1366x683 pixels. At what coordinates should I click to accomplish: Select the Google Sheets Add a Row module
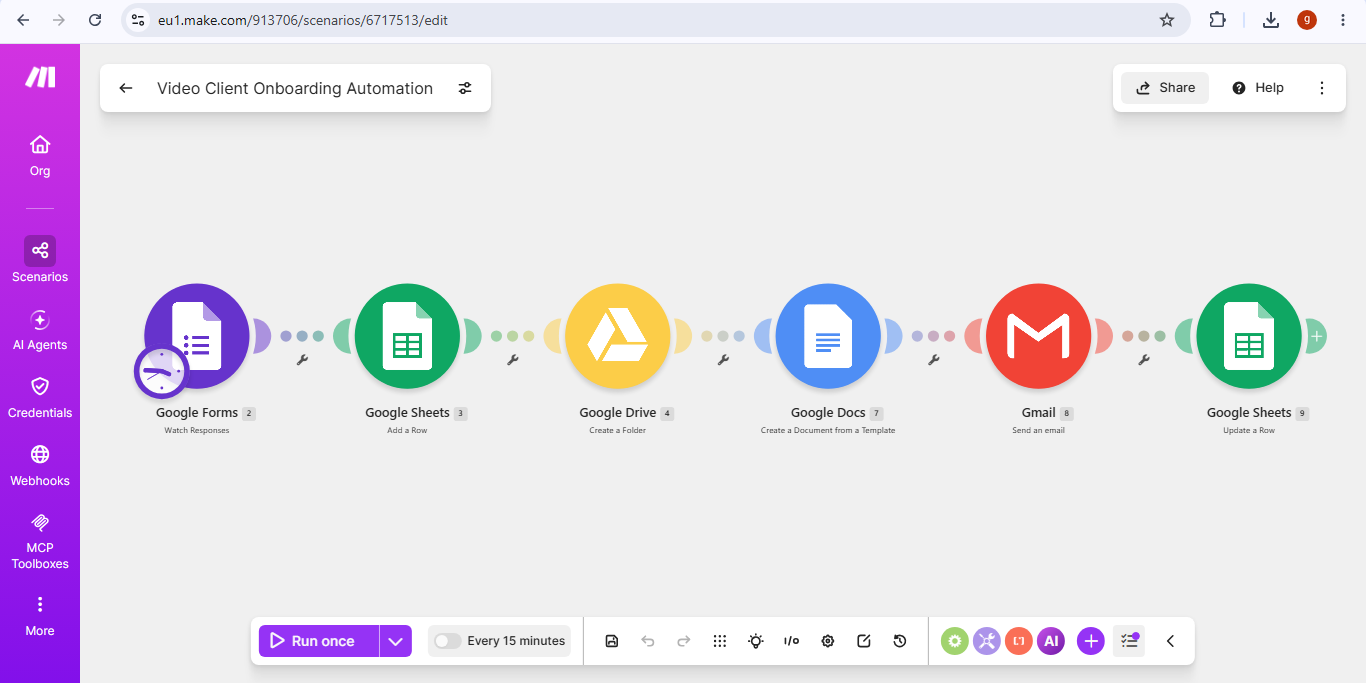click(407, 336)
